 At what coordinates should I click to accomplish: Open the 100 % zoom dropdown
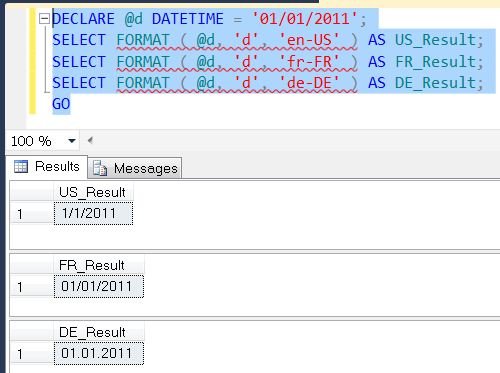(72, 141)
